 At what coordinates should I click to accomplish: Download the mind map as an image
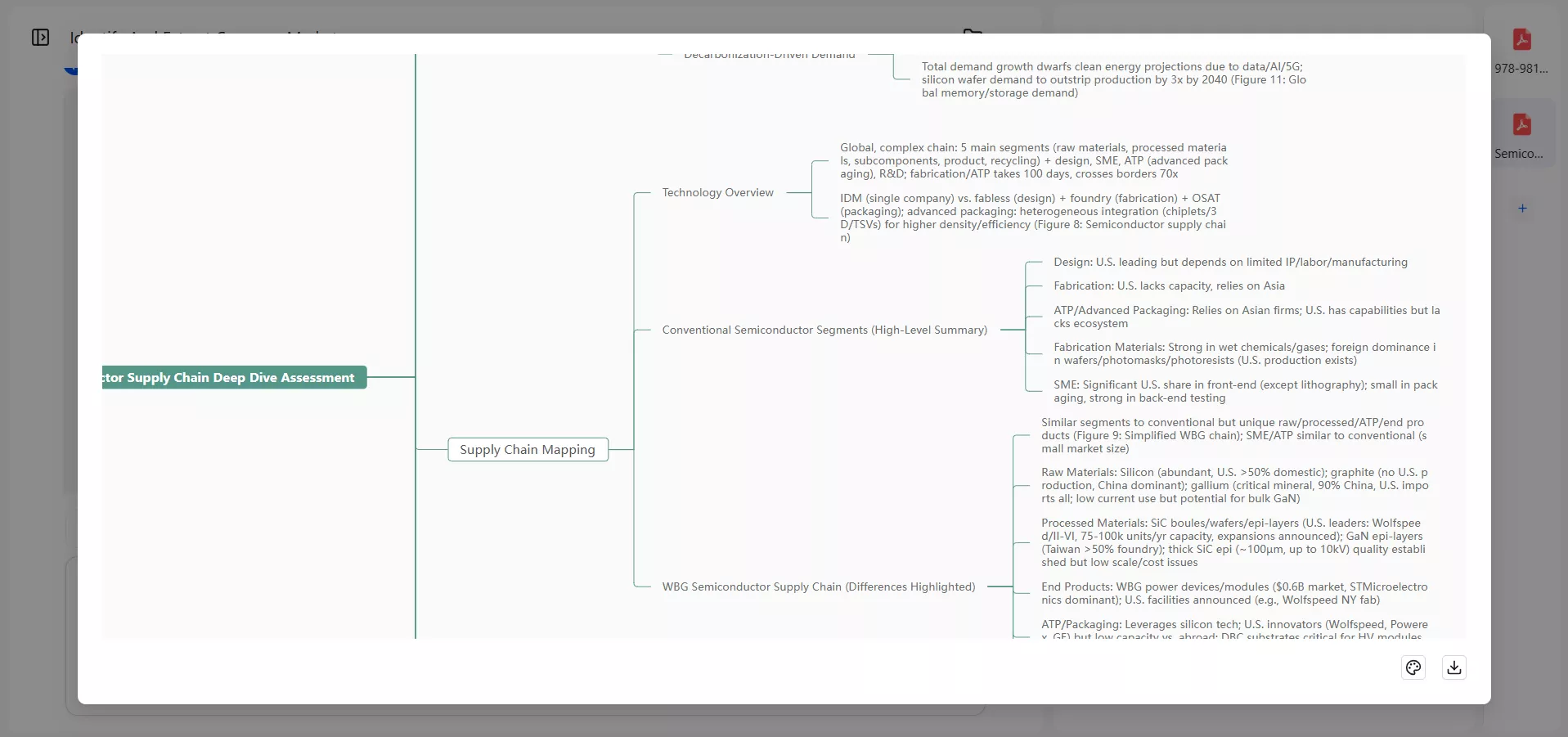coord(1453,667)
